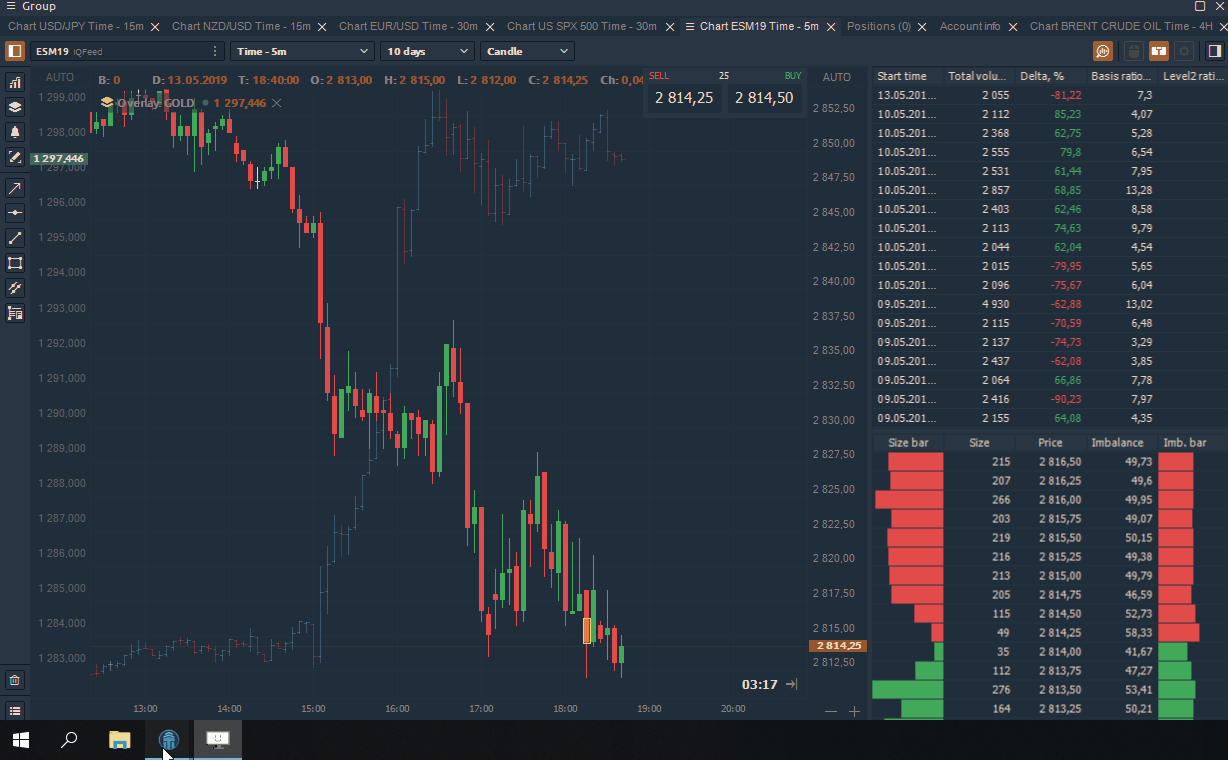Viewport: 1228px width, 760px height.
Task: Click the SELL 2 814,25 button
Action: coord(683,97)
